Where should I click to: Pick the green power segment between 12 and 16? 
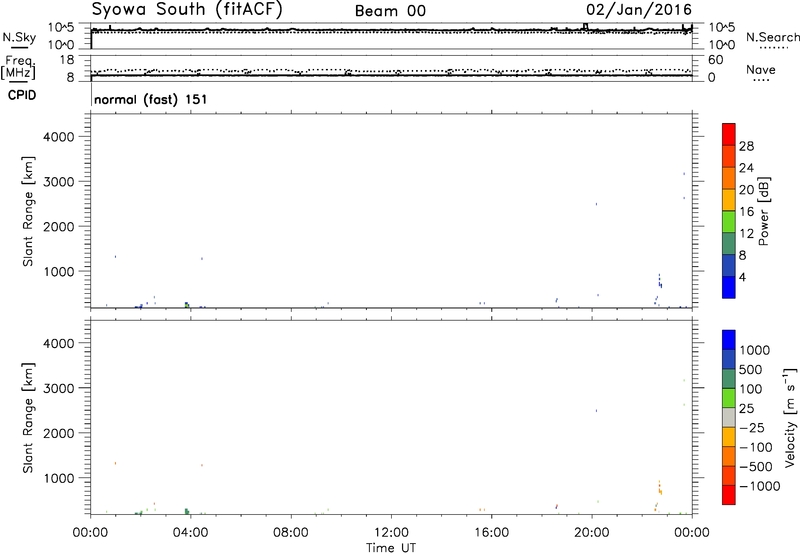(729, 222)
